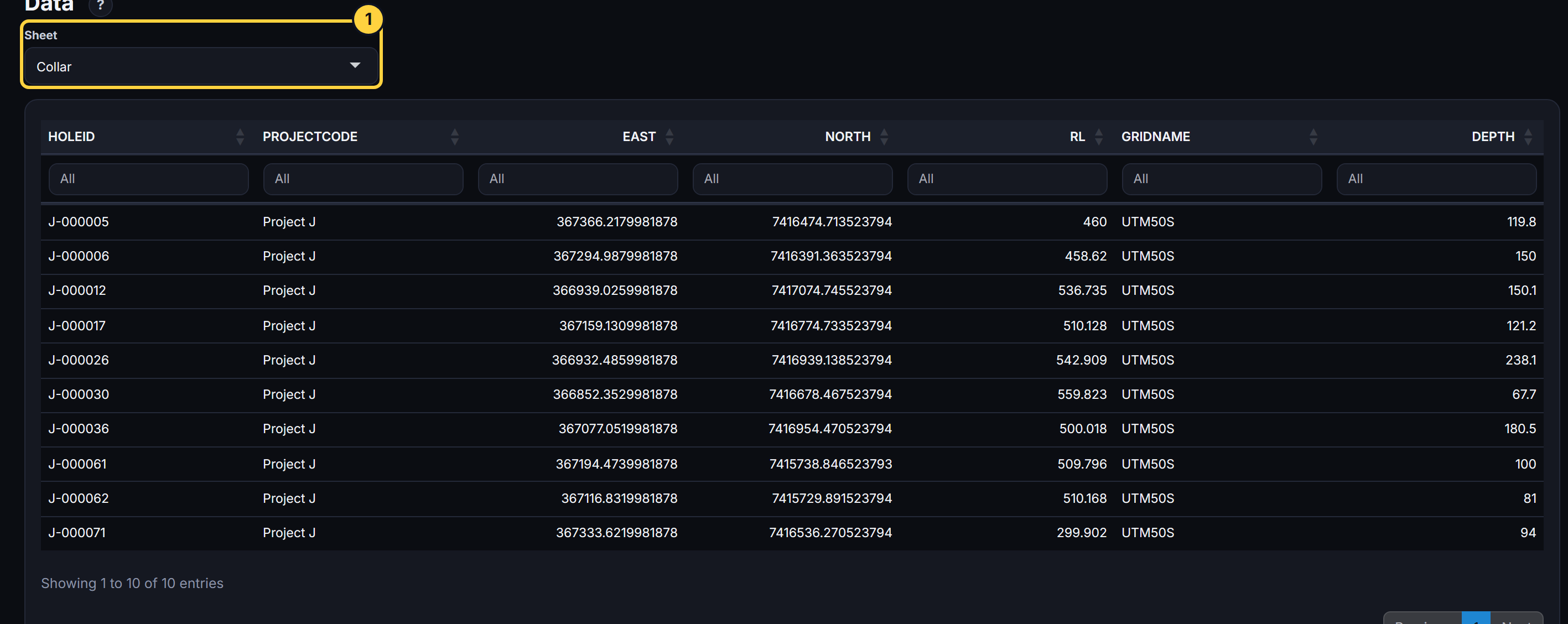The image size is (1568, 624).
Task: Click the NORTH value 7415738.846523793
Action: pos(830,464)
